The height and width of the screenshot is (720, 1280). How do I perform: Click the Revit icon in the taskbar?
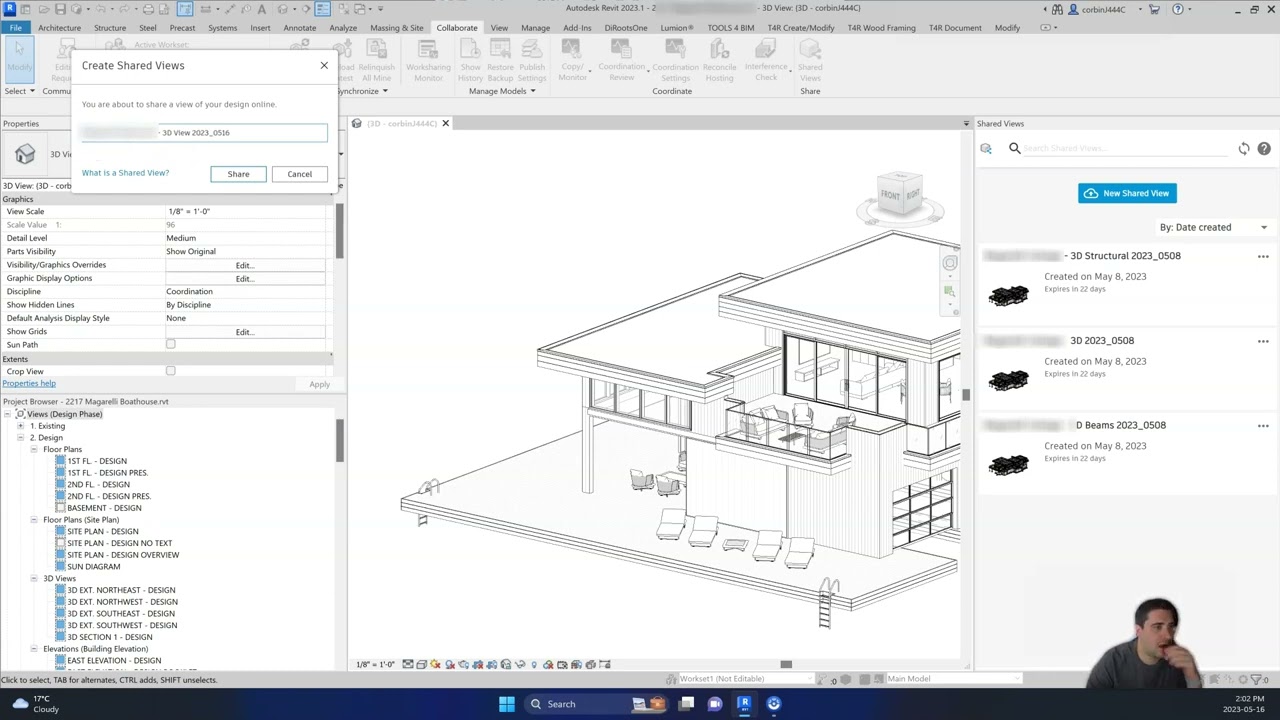pyautogui.click(x=744, y=704)
